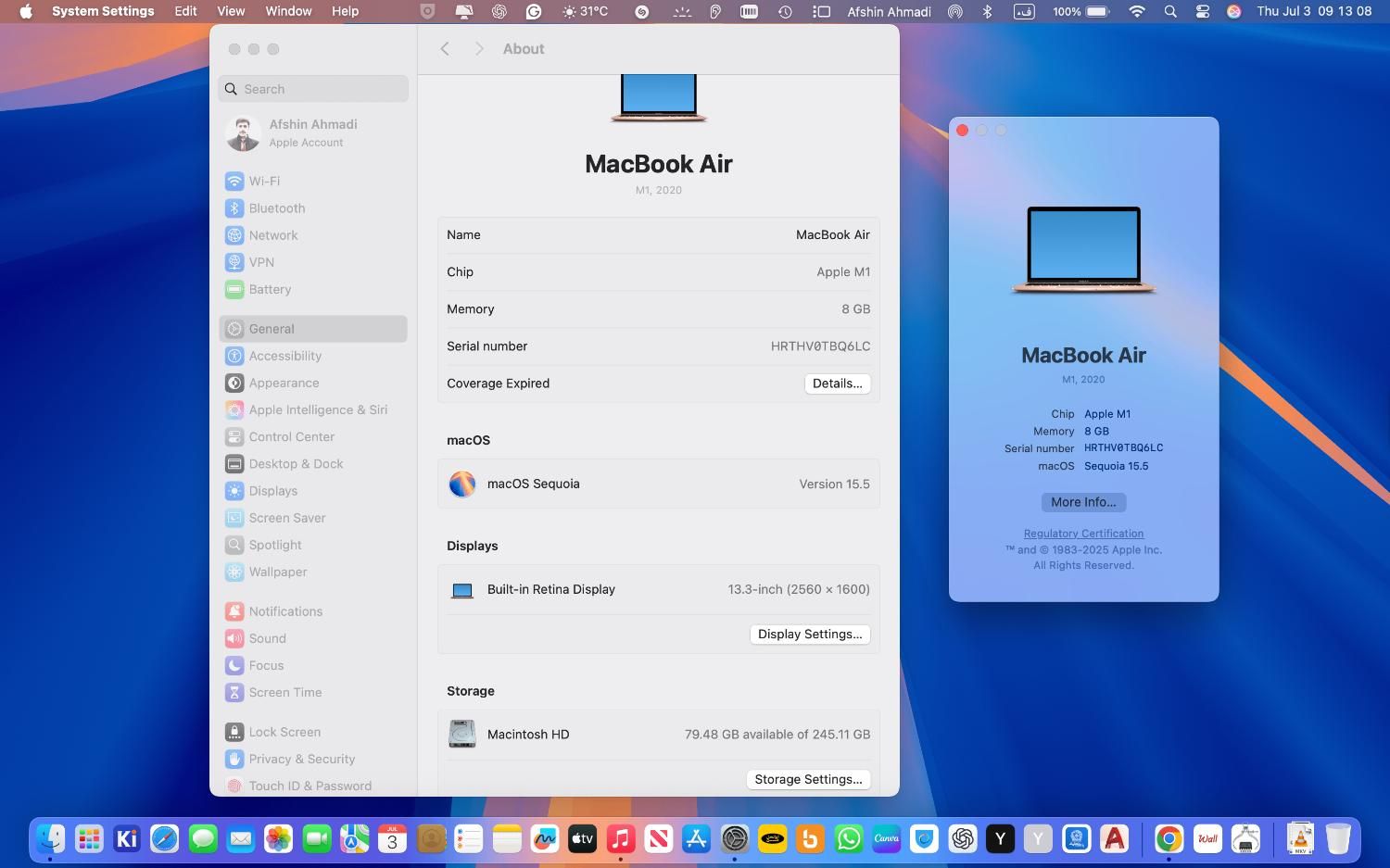Open WhatsApp from the Dock

[x=848, y=839]
